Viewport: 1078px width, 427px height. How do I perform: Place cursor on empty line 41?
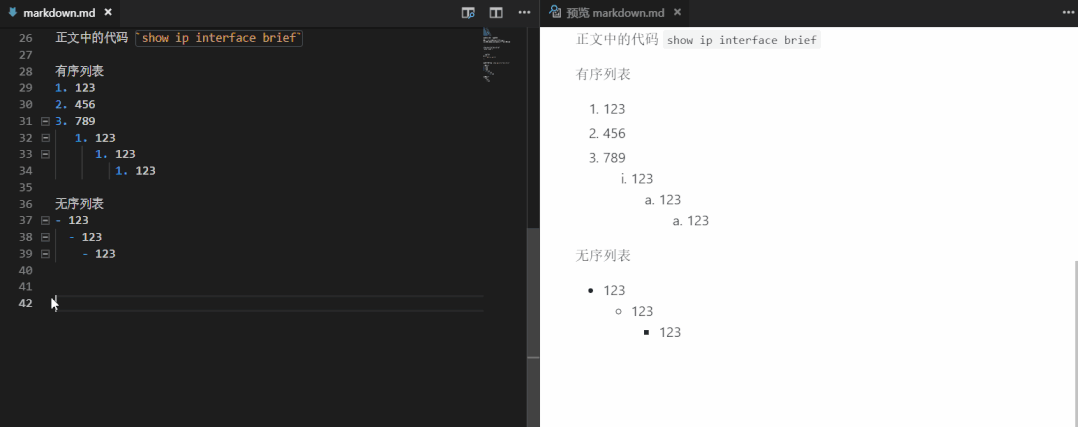(200, 287)
